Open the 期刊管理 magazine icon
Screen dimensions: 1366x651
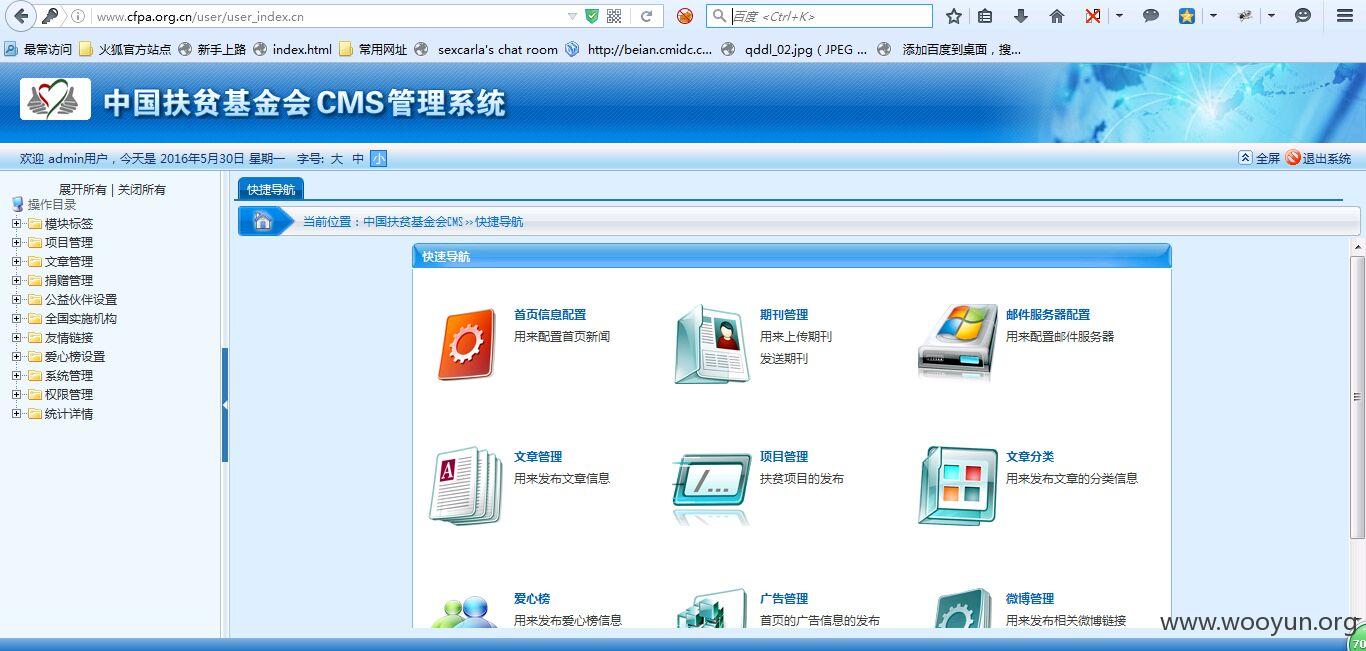pos(712,344)
